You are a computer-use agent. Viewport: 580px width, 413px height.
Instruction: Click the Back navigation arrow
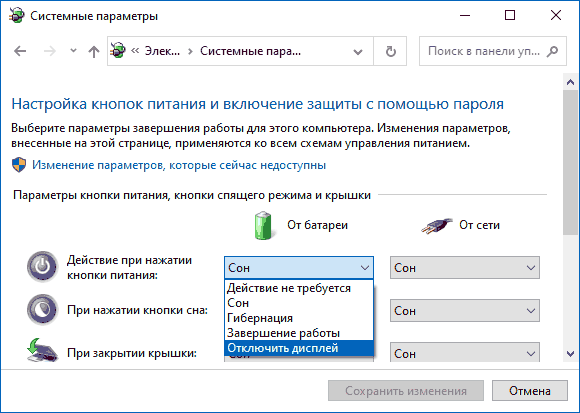(x=20, y=51)
